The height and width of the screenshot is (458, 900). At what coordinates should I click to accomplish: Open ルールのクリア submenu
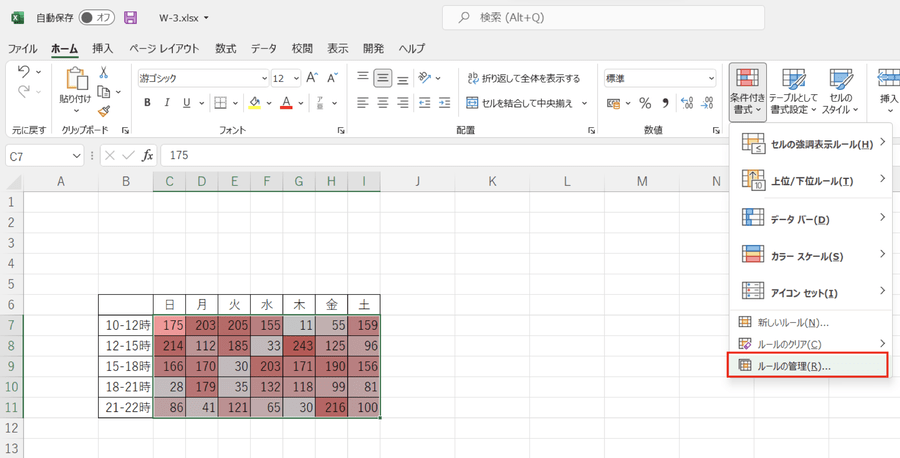tap(810, 344)
